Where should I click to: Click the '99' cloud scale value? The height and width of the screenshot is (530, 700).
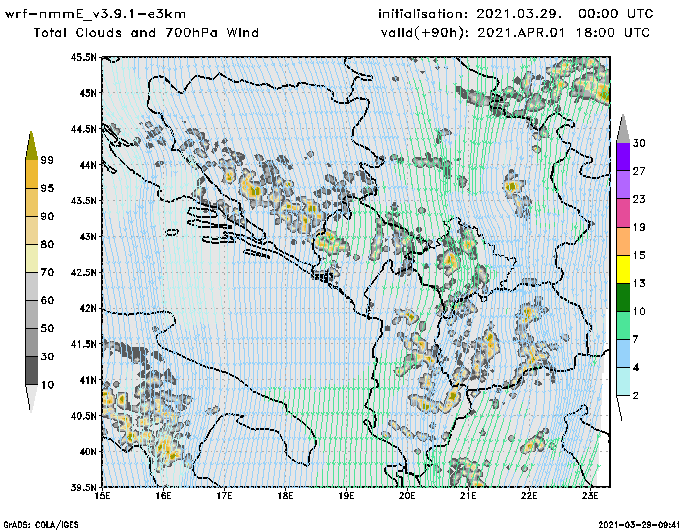pyautogui.click(x=47, y=160)
